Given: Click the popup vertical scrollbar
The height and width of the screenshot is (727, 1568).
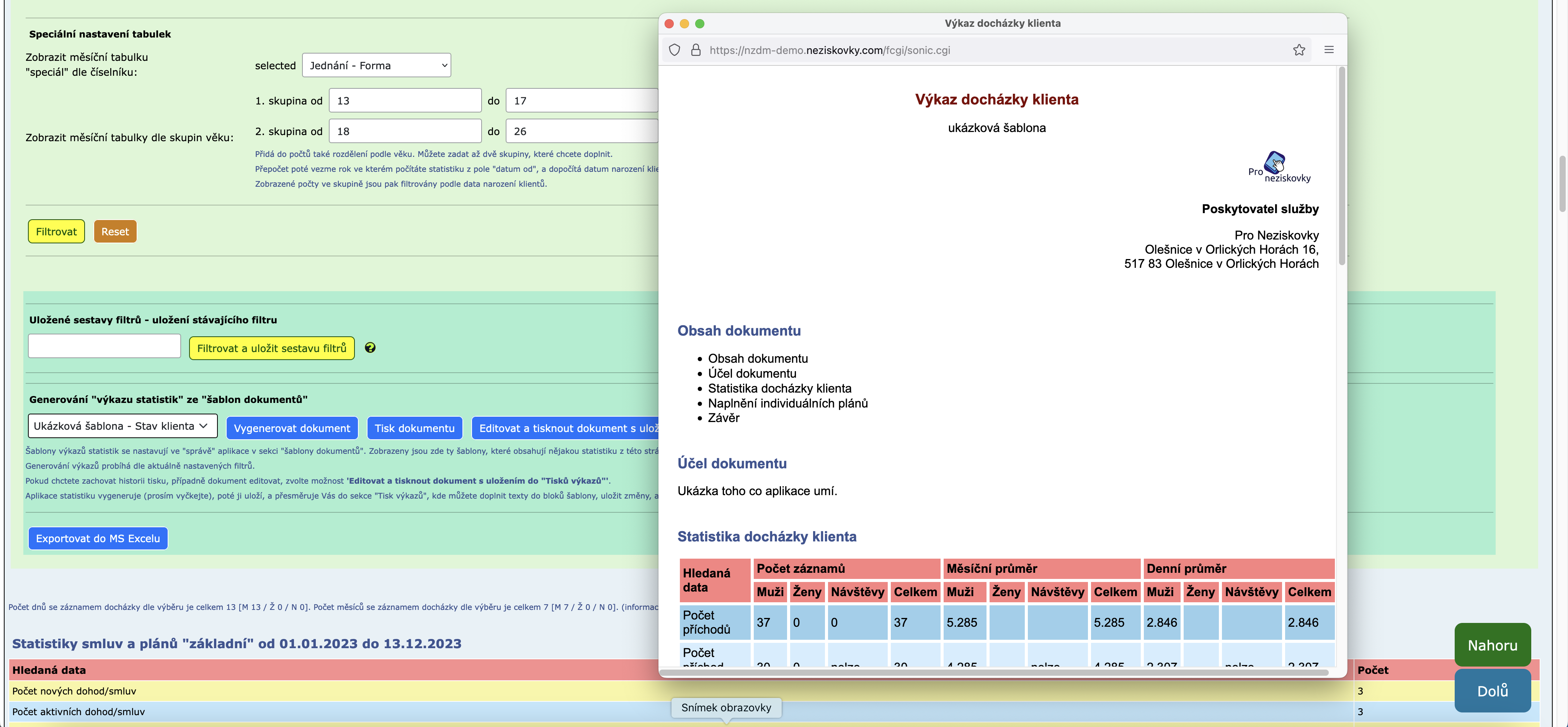Looking at the screenshot, I should coord(1341,165).
